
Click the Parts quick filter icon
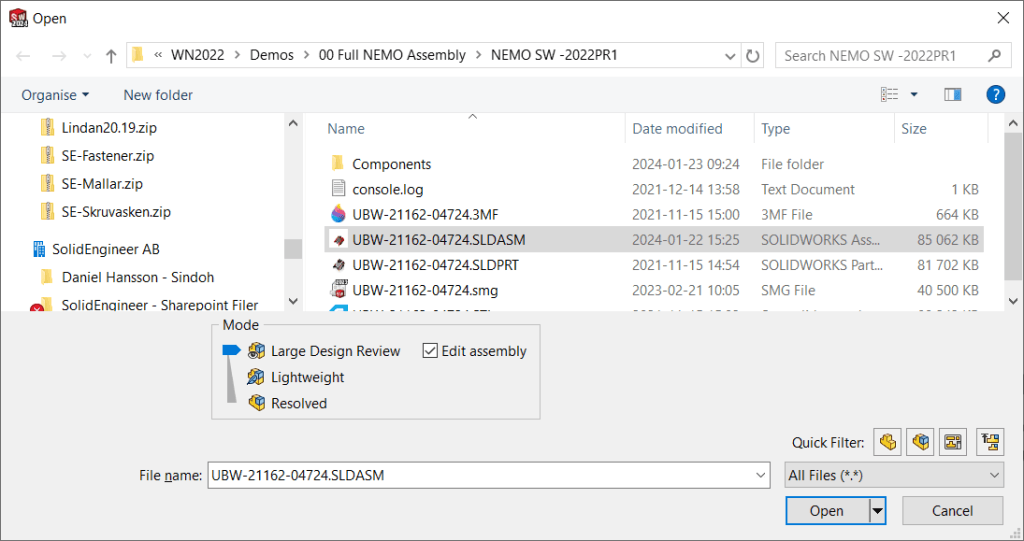pos(886,441)
